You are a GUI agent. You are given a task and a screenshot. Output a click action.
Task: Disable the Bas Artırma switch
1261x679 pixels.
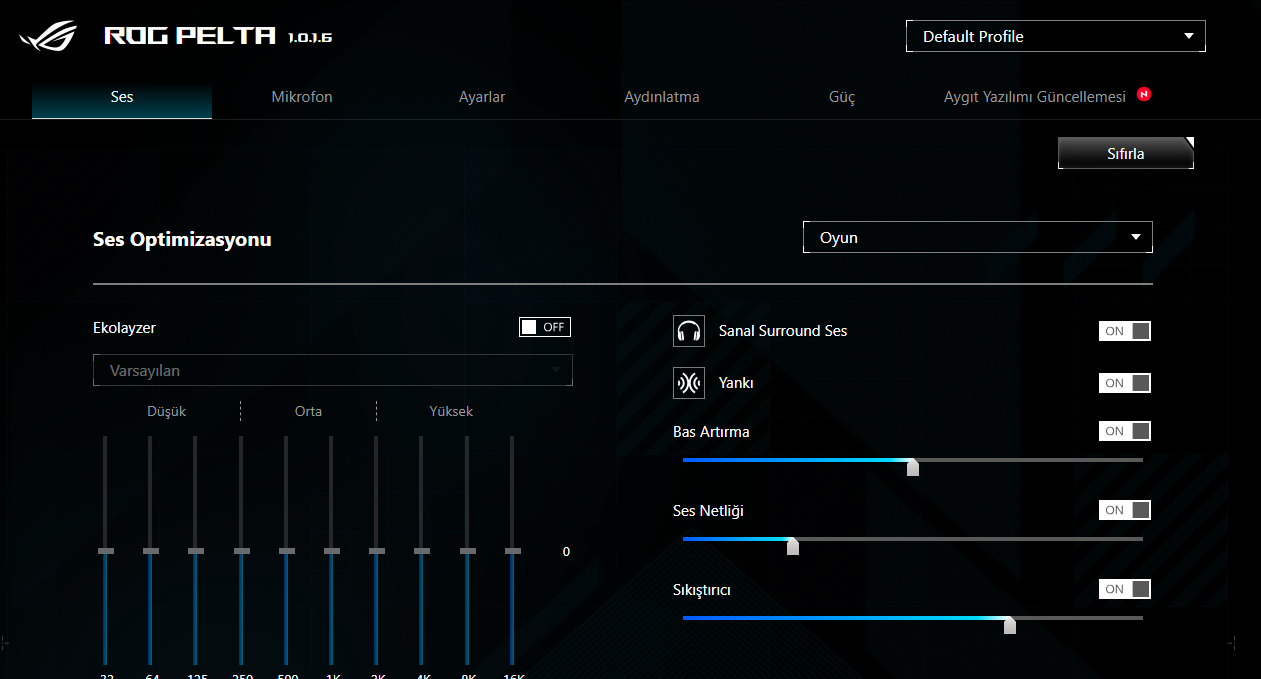[1125, 431]
